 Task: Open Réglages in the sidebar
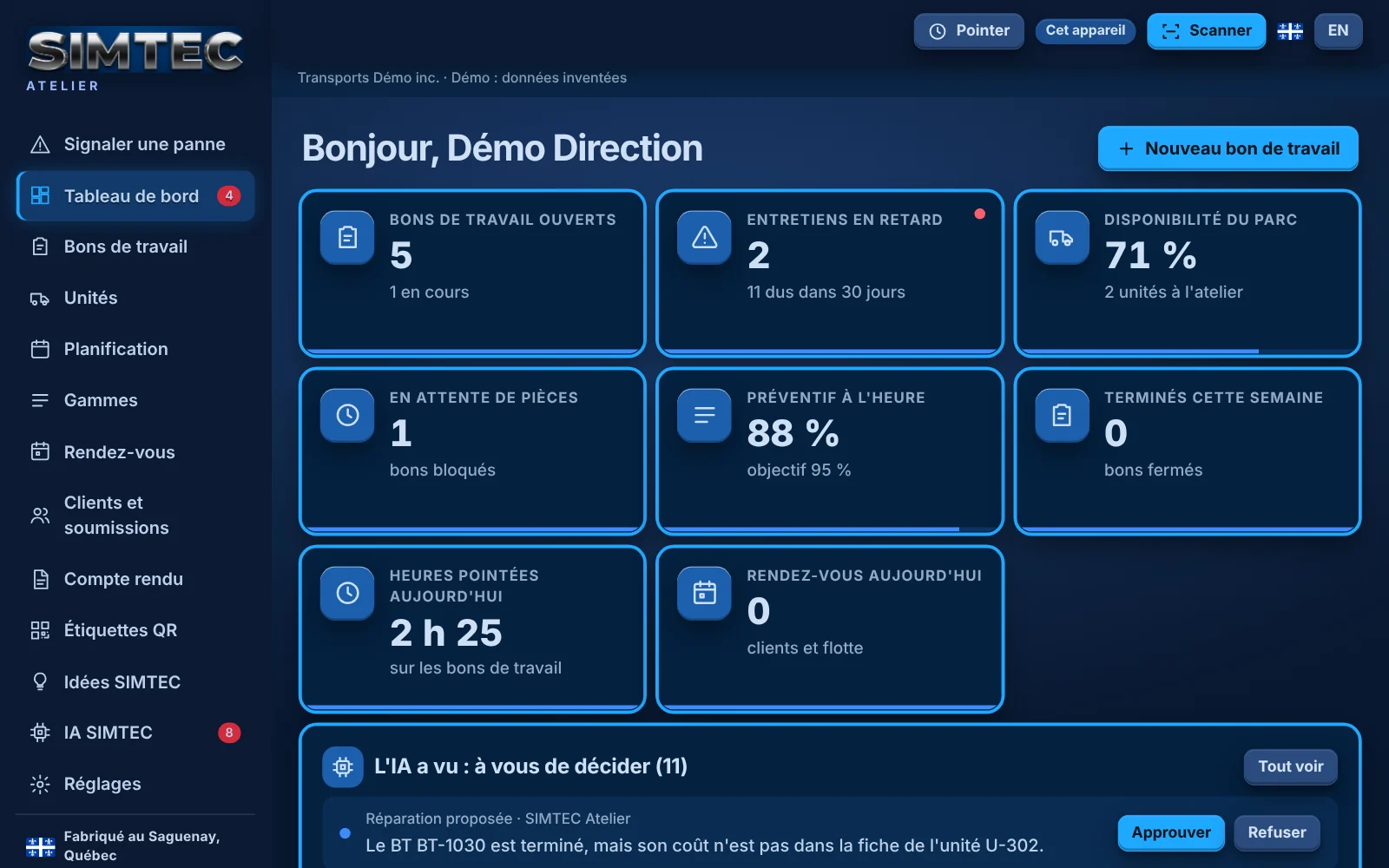[x=135, y=784]
